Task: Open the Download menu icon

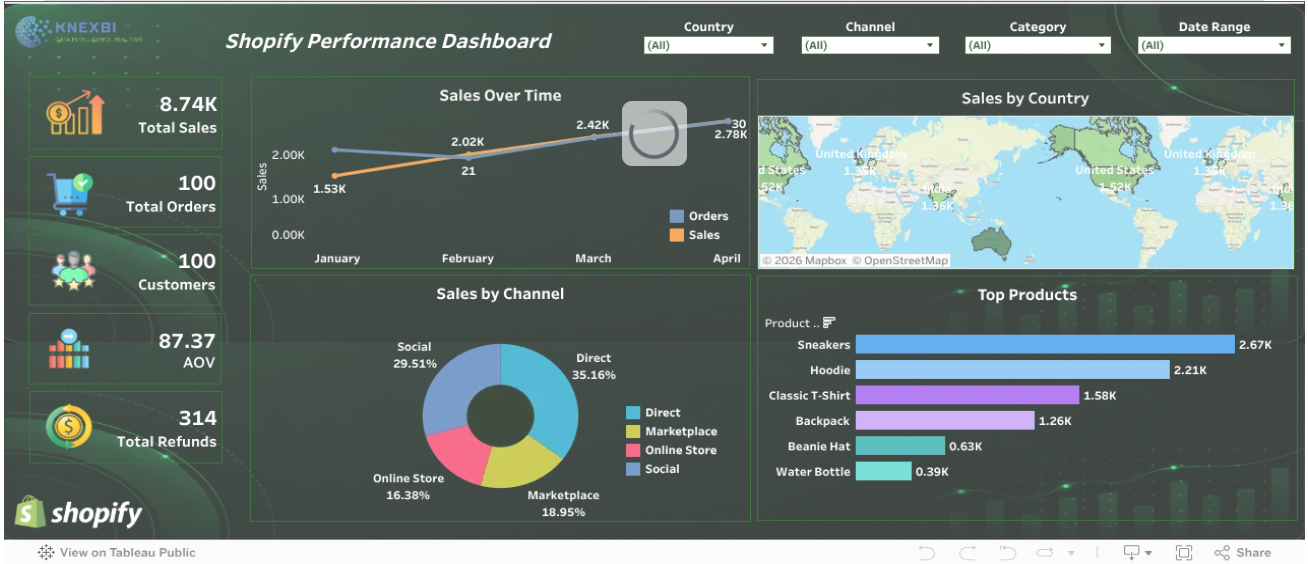Action: click(1137, 552)
